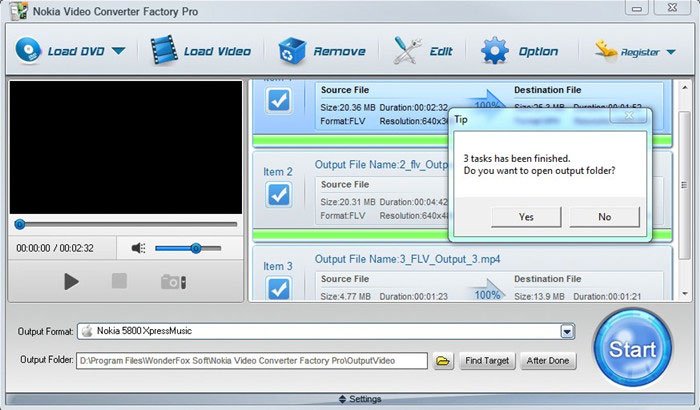The width and height of the screenshot is (700, 410).
Task: Open the Option gear icon
Action: [x=495, y=50]
